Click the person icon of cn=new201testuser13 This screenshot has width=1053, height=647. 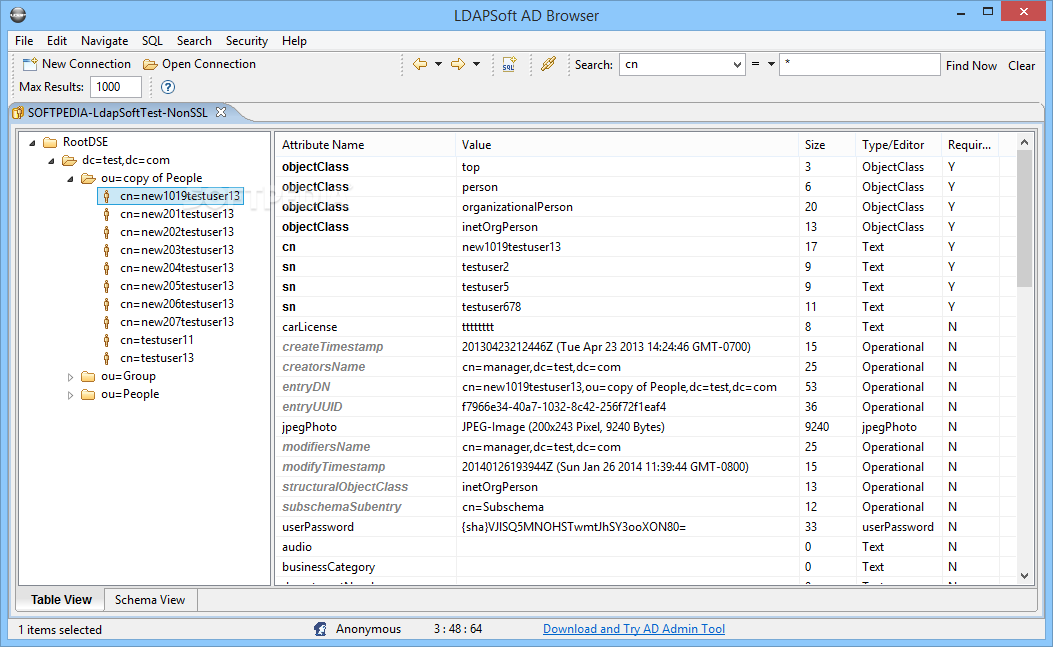point(106,214)
